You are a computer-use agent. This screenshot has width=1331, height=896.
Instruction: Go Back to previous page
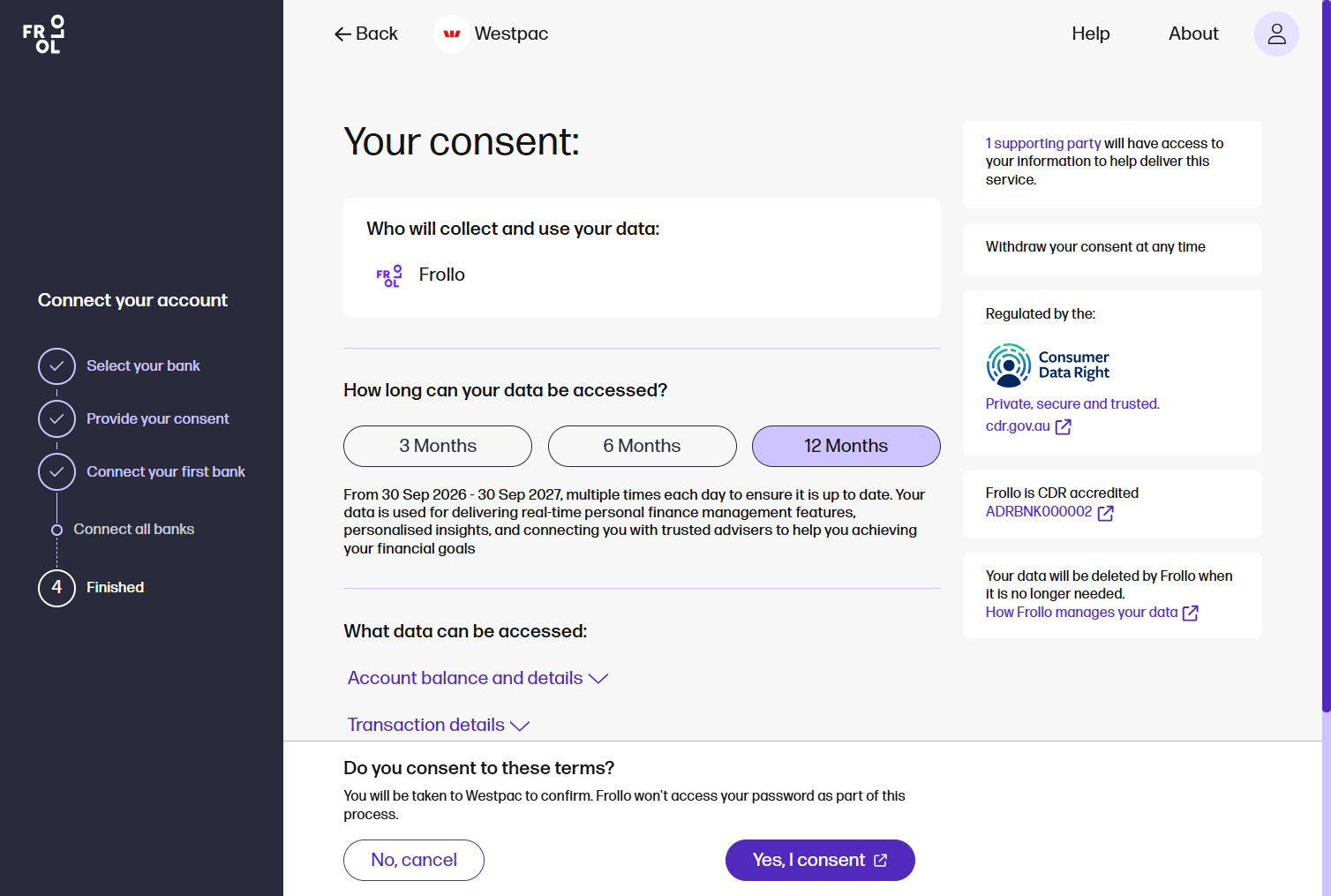[x=366, y=34]
